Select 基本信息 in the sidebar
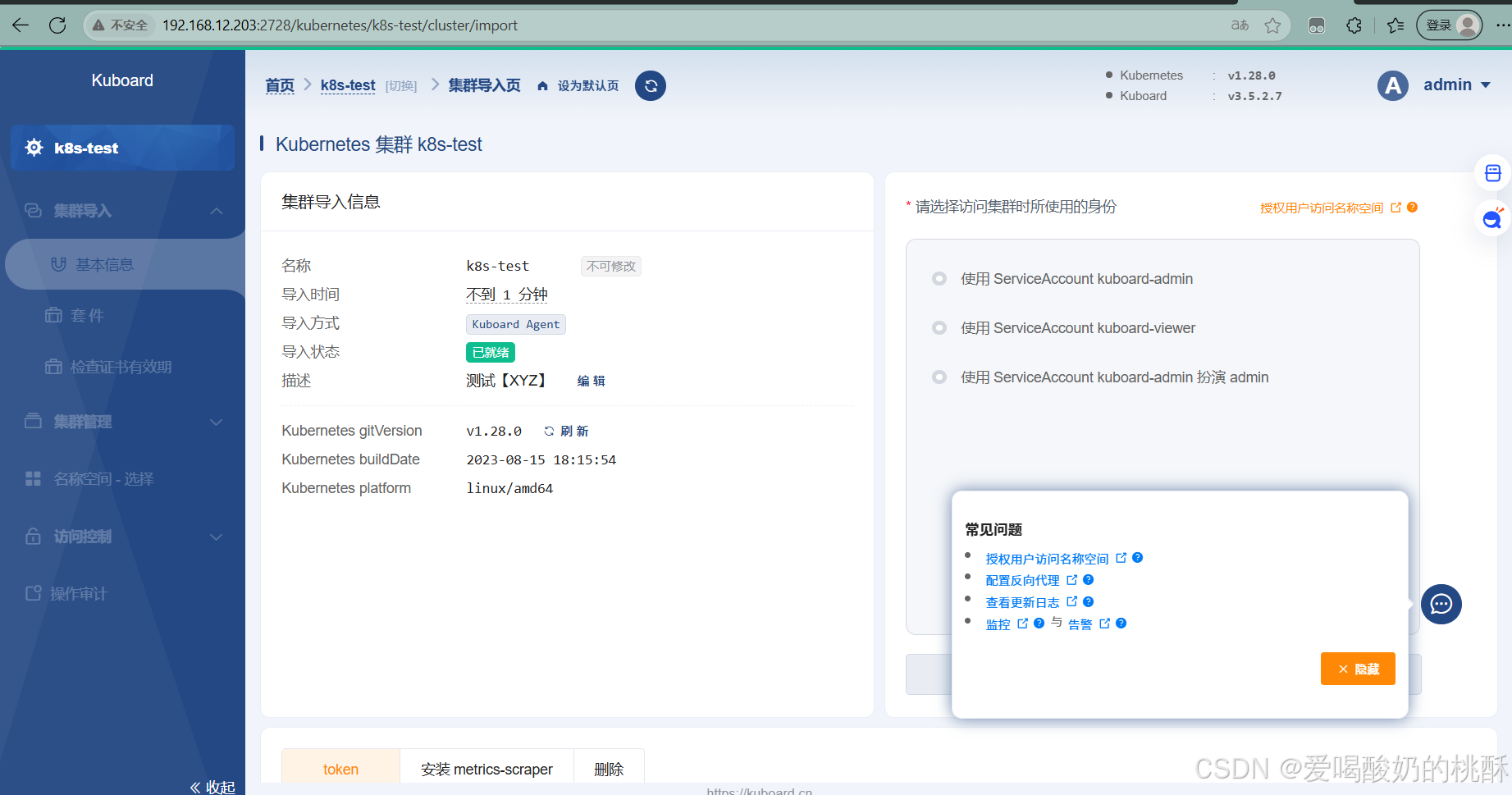1512x795 pixels. click(x=123, y=264)
